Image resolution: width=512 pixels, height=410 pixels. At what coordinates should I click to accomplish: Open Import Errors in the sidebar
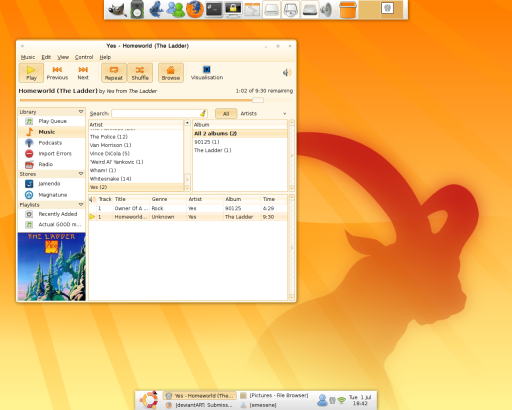pyautogui.click(x=52, y=153)
